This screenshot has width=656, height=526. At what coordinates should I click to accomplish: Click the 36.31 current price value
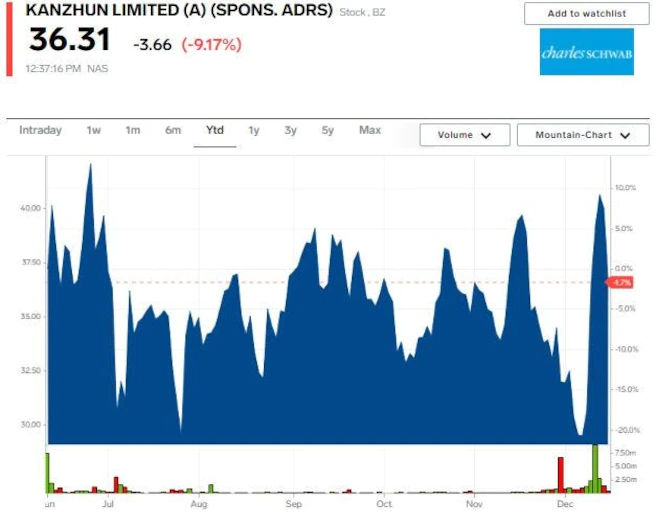(x=69, y=40)
